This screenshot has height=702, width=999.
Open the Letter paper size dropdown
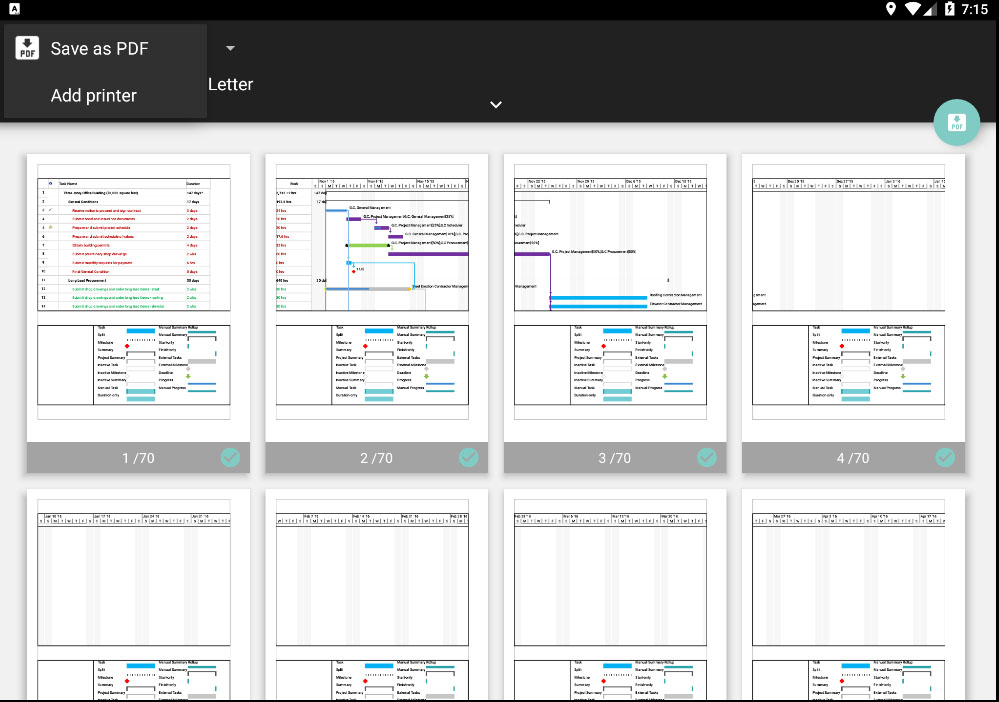tap(230, 84)
